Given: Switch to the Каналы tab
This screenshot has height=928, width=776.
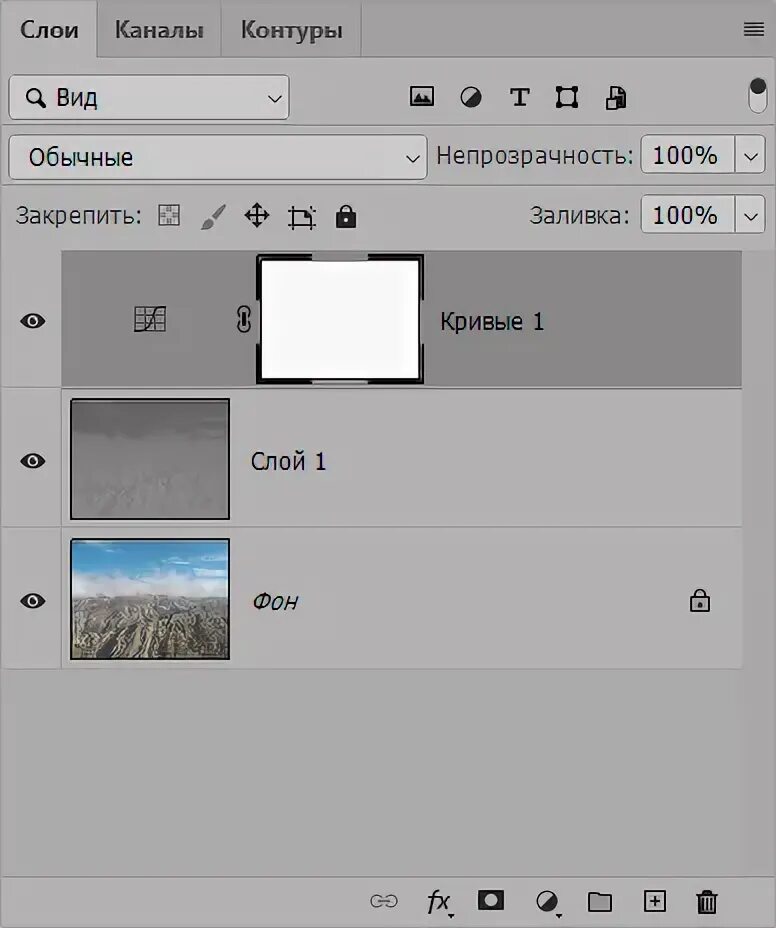Looking at the screenshot, I should click(159, 30).
